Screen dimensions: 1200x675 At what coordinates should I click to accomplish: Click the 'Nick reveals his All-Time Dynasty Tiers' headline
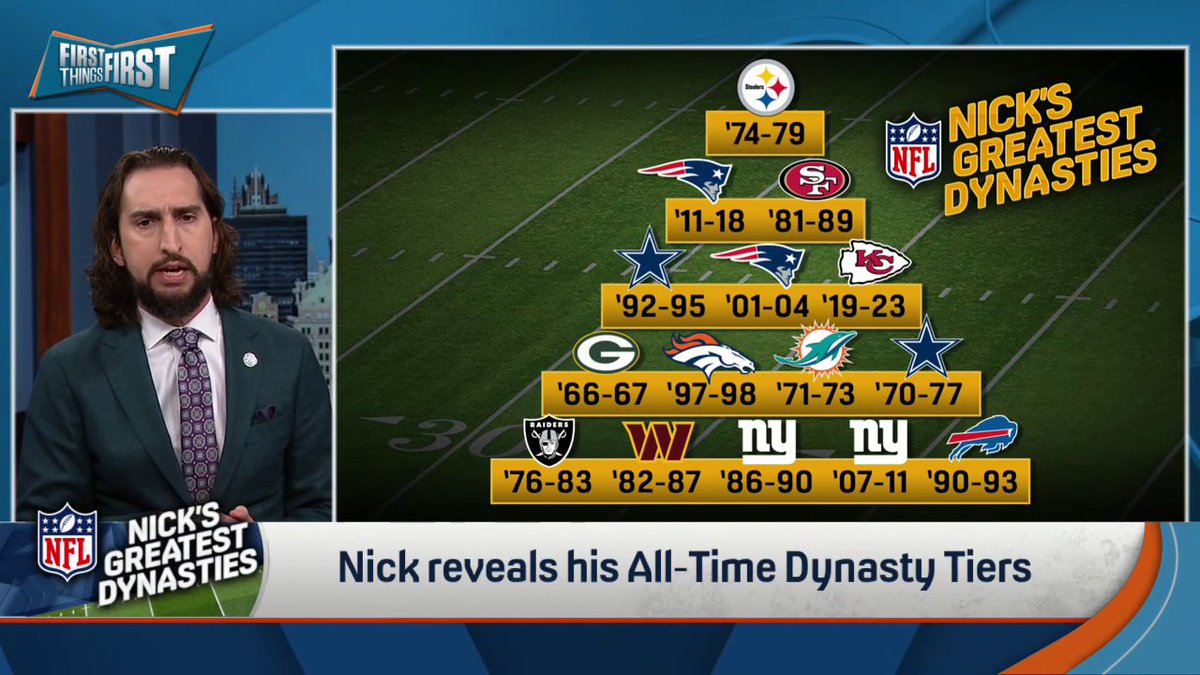click(x=685, y=568)
